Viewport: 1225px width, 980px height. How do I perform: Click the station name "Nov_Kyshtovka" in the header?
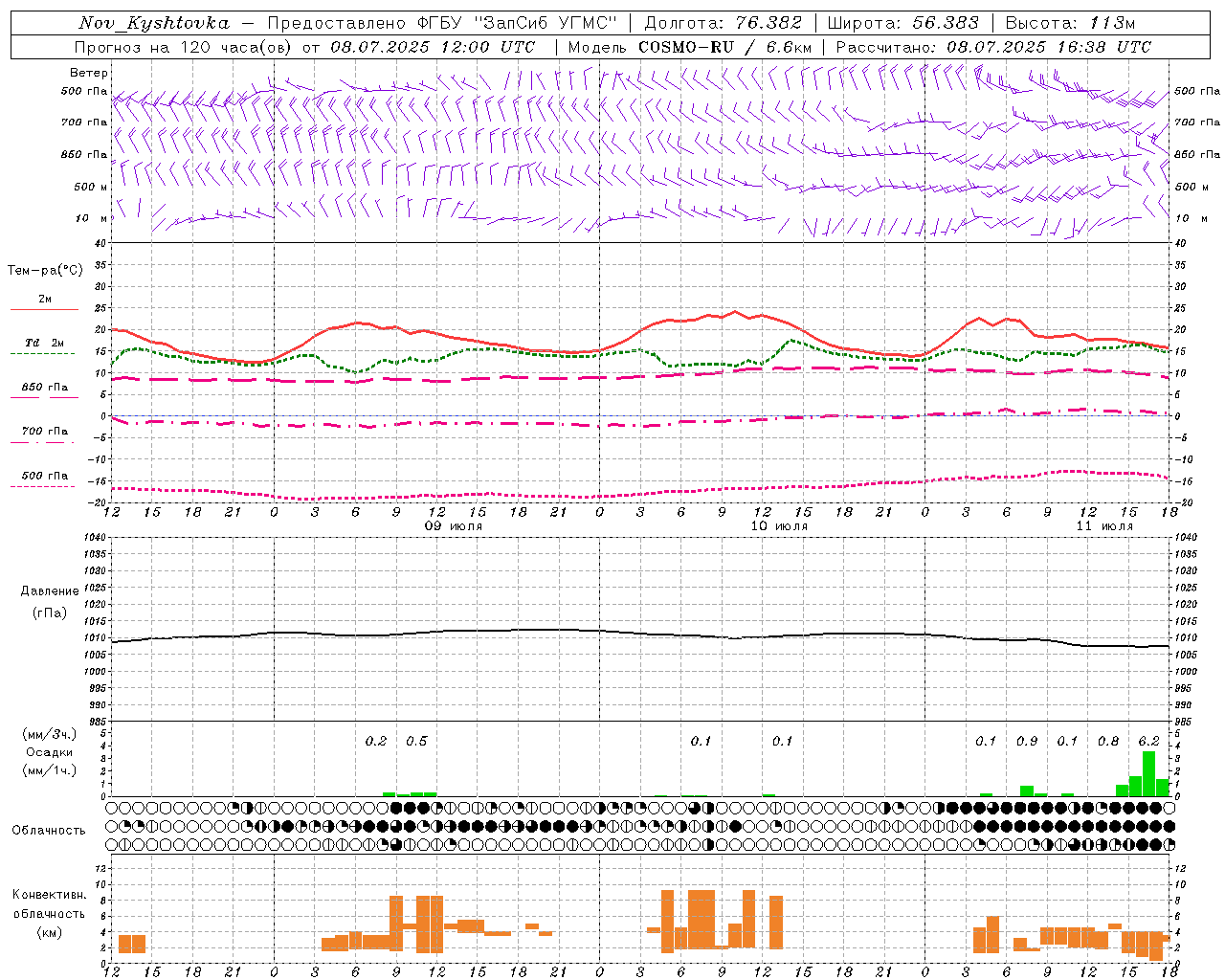tap(153, 23)
